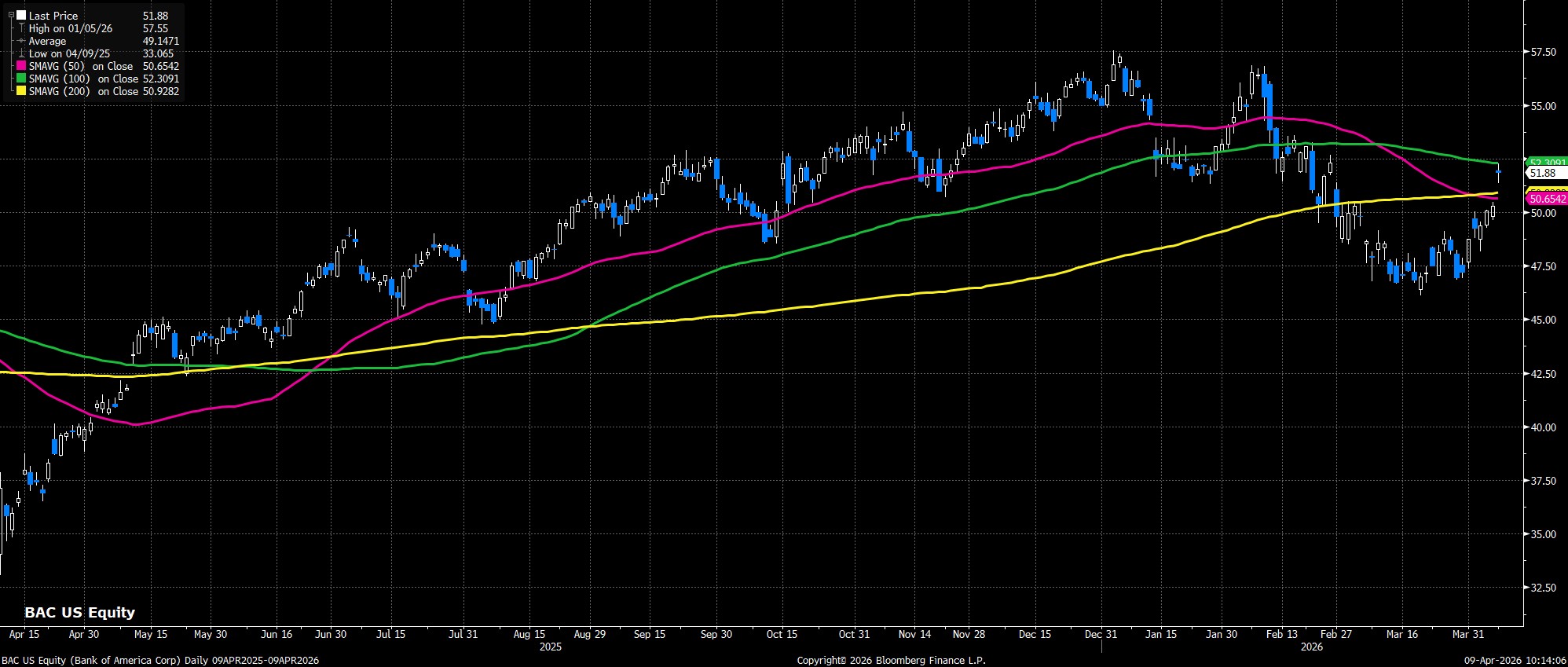The height and width of the screenshot is (667, 1568).
Task: Click the Dec 31 date on time axis
Action: 1101,634
